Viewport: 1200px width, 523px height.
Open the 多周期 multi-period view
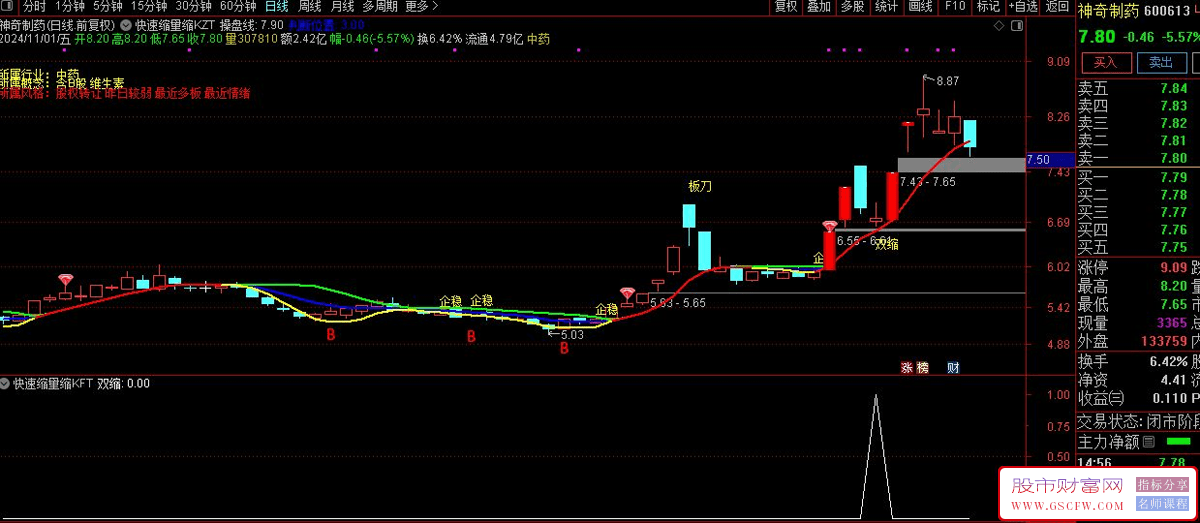[x=380, y=6]
